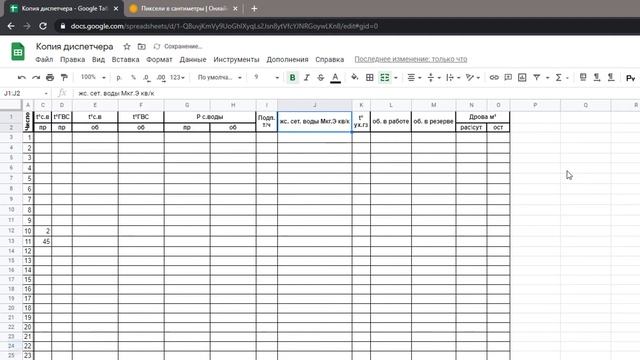Screen dimensions: 640x360
Task: Open number format 123 dropdown
Action: (177, 78)
